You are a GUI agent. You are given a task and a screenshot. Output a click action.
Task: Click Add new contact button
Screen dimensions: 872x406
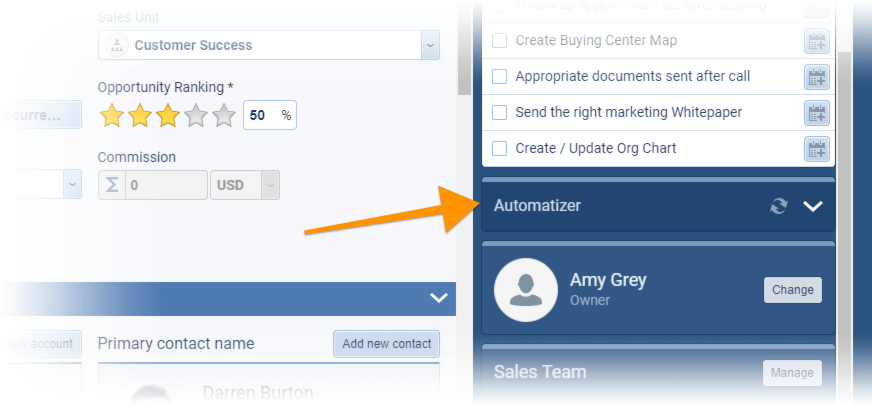(387, 344)
